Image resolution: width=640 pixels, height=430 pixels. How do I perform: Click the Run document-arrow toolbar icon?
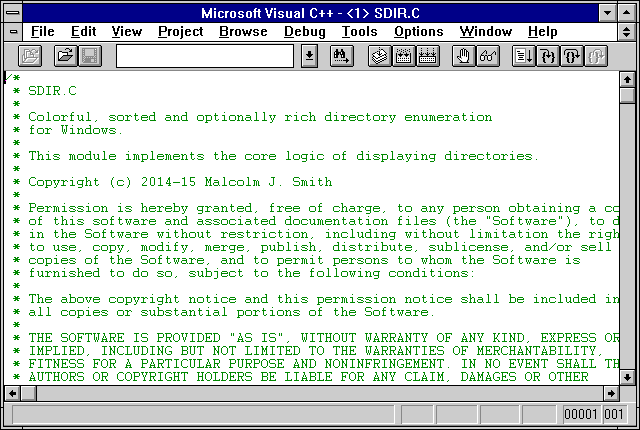[x=524, y=56]
